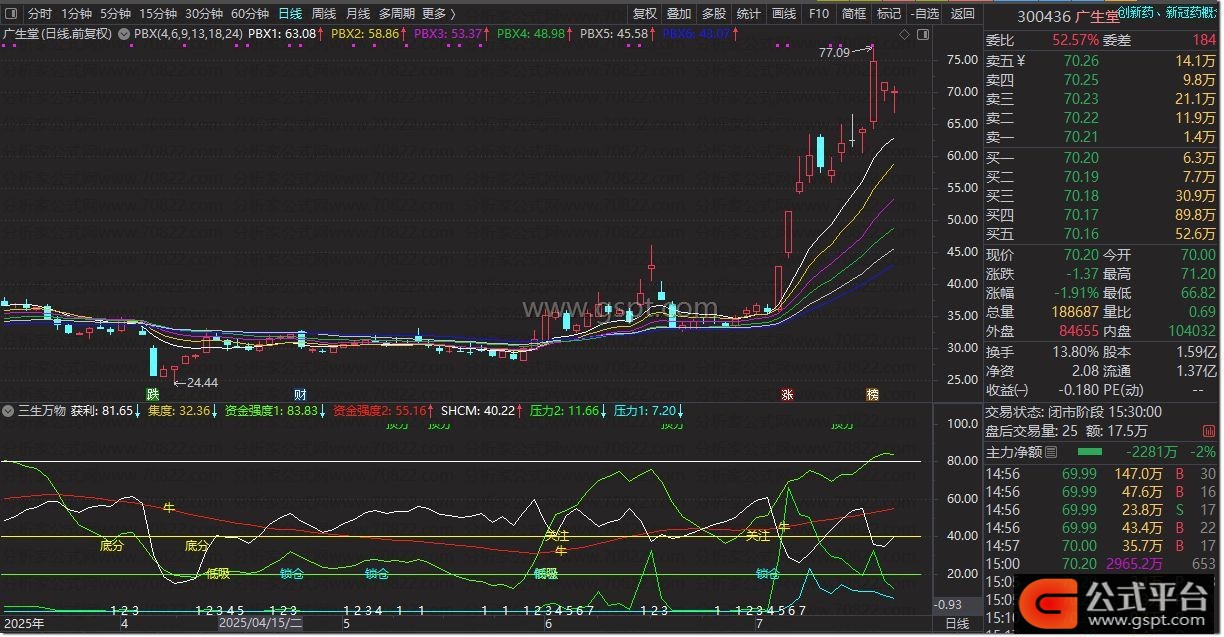Select the 5分钟 period
Image resolution: width=1224 pixels, height=637 pixels.
pyautogui.click(x=115, y=14)
